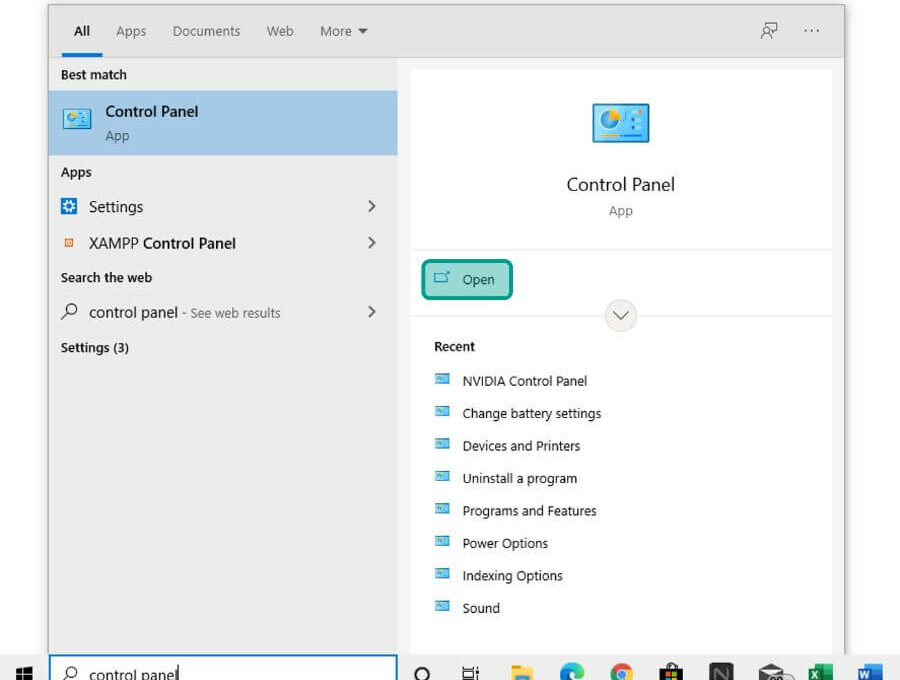
Task: Expand the control panel web results arrow
Action: pyautogui.click(x=371, y=312)
